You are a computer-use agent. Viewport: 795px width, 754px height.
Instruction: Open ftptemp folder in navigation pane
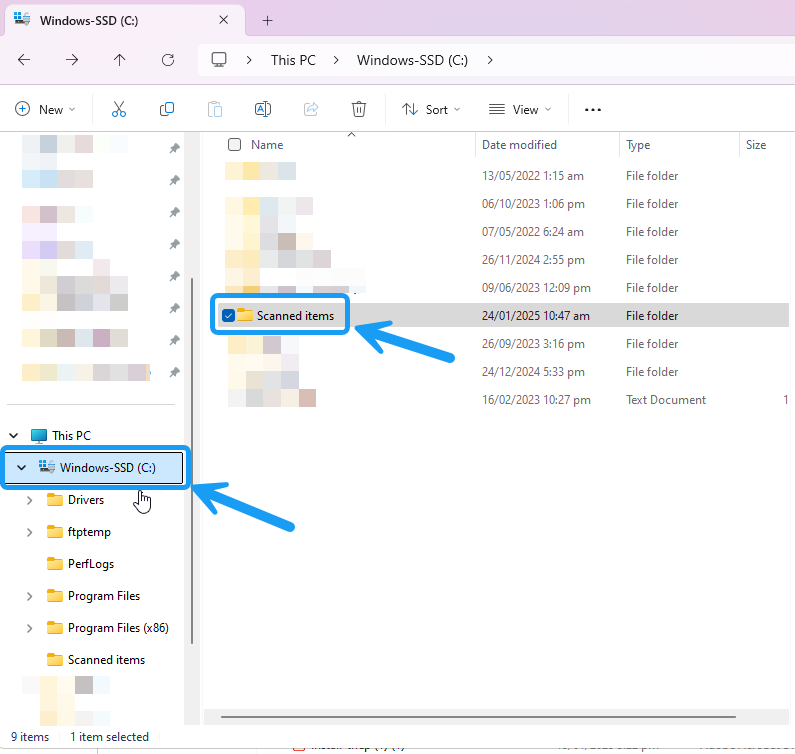[x=89, y=532]
